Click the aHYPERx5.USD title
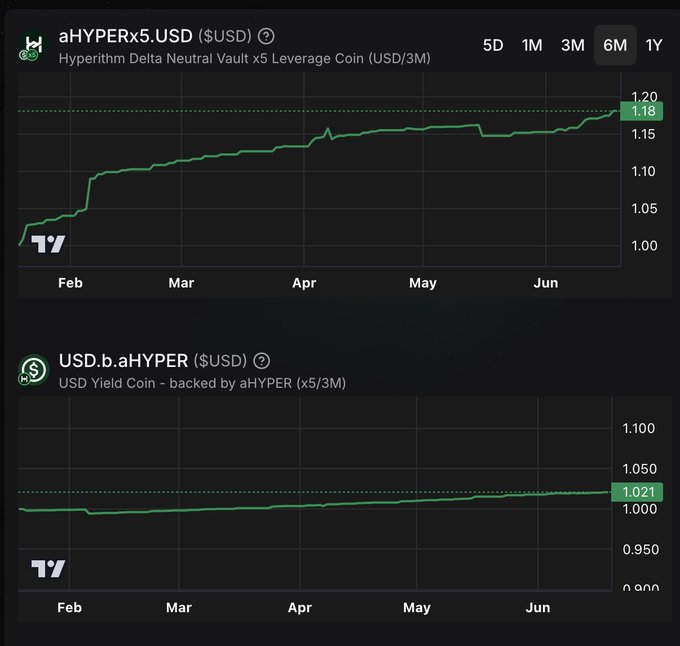 (125, 36)
